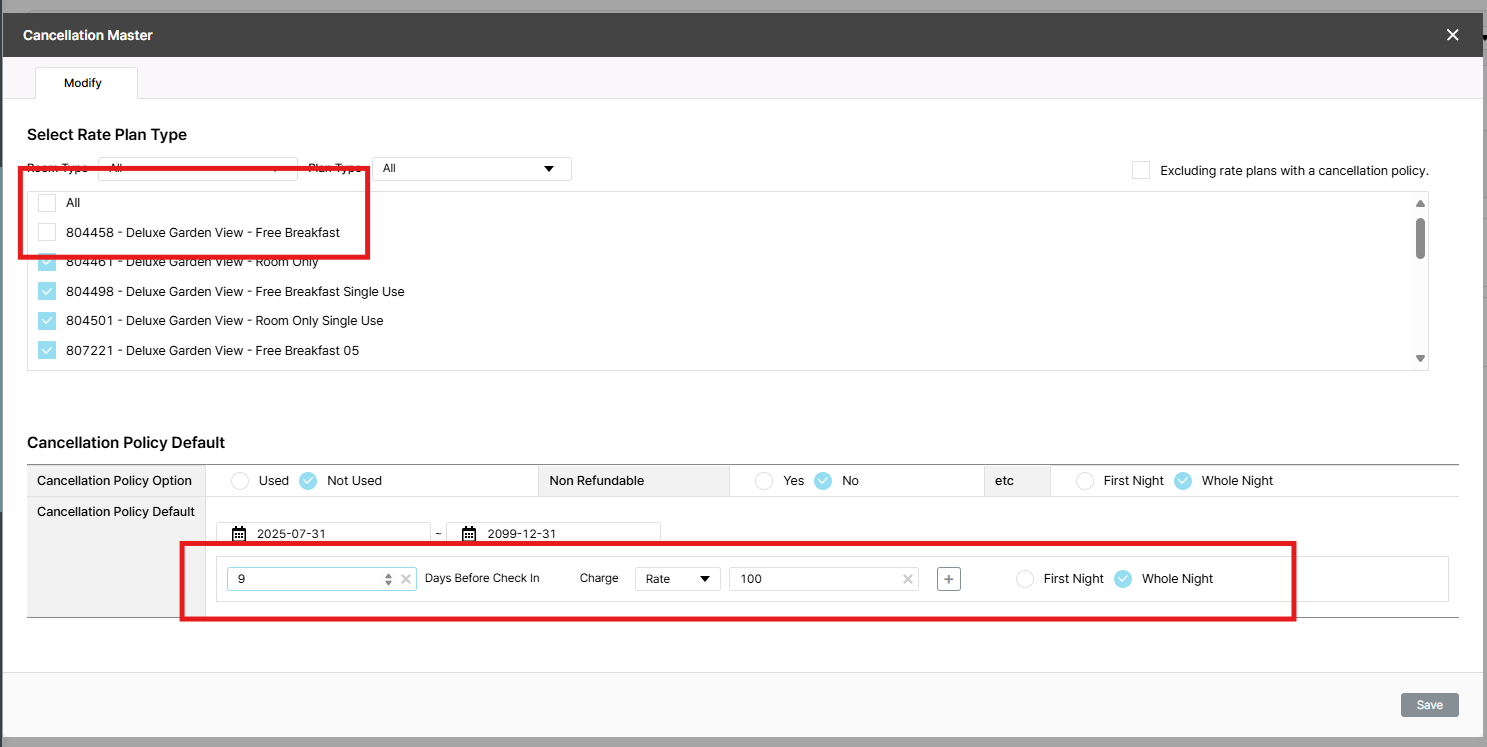Click the end date calendar icon
Image resolution: width=1487 pixels, height=747 pixels.
468,534
